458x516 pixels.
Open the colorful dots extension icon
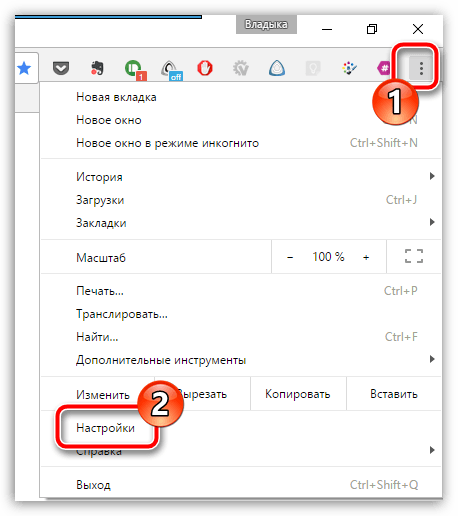(349, 68)
